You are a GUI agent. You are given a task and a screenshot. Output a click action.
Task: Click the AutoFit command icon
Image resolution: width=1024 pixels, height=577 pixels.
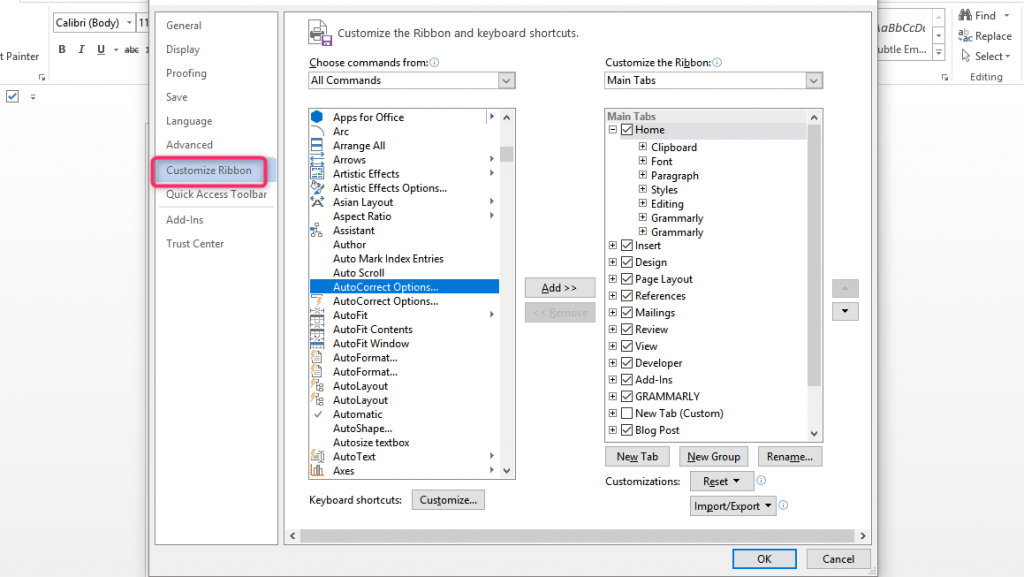(x=317, y=315)
